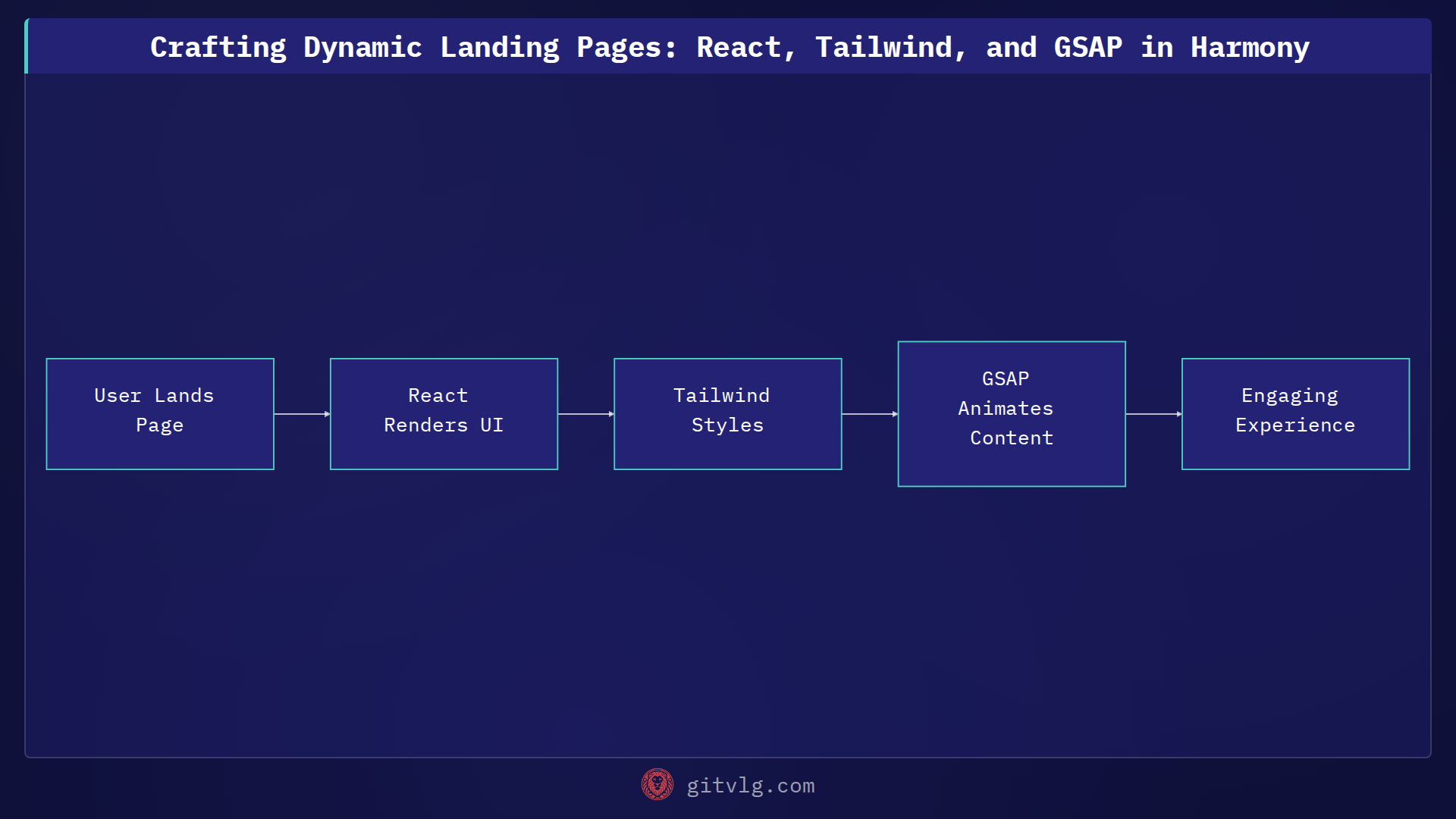Click the gitvlg lion logo icon

pyautogui.click(x=657, y=785)
